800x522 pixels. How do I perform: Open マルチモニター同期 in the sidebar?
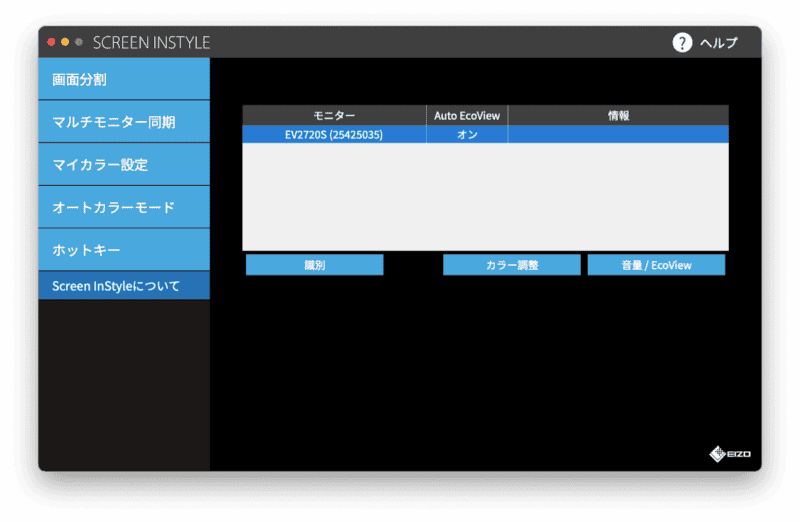tap(124, 122)
